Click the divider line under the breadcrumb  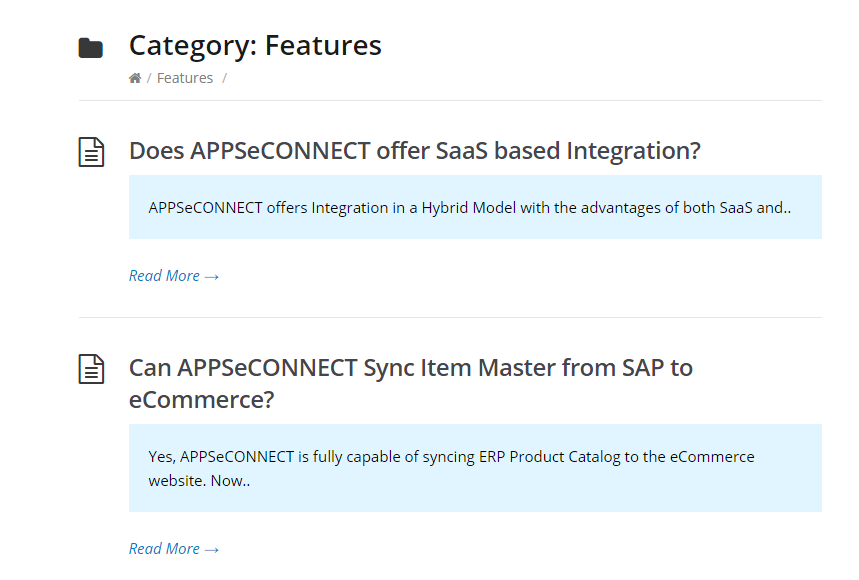tap(450, 100)
